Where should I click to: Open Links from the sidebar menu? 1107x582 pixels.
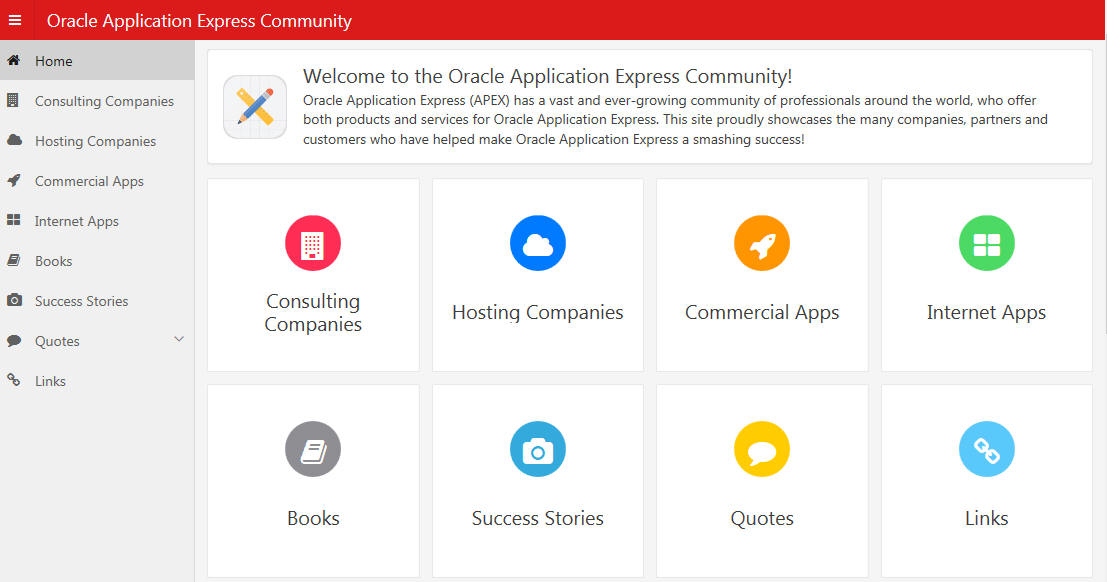coord(97,381)
